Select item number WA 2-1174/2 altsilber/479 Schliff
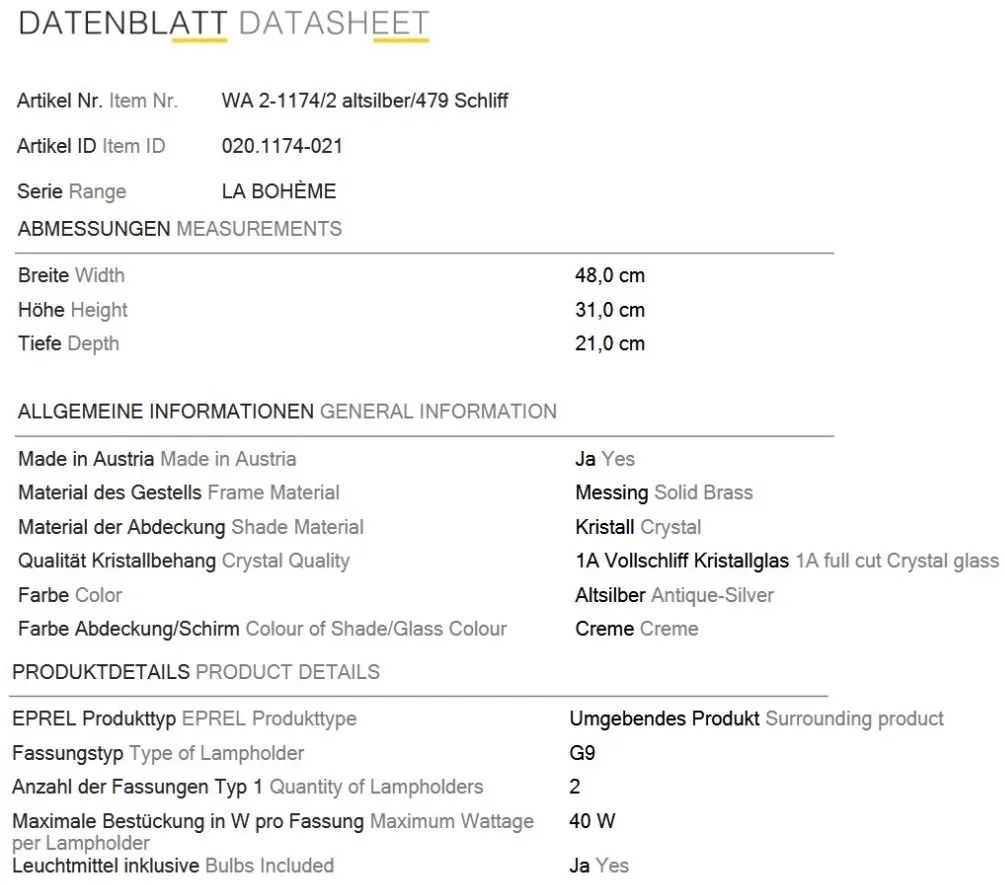This screenshot has width=1005, height=885. coord(365,101)
